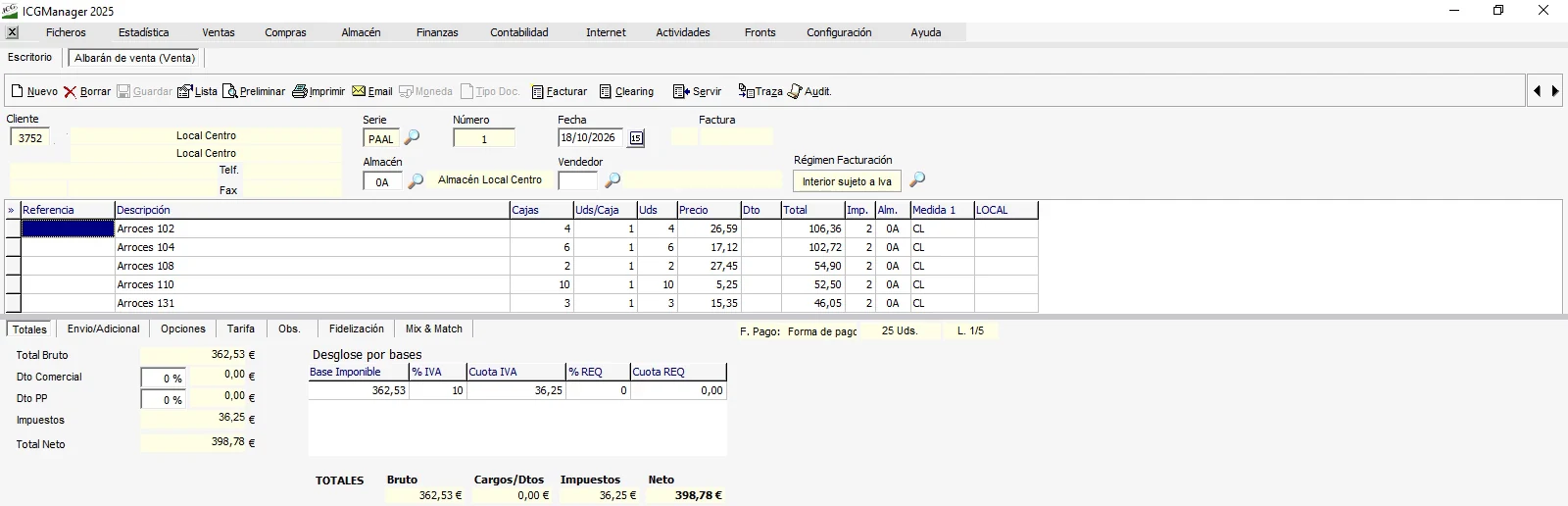Screen dimensions: 1568x506
Task: Click the Nuevo document icon in toolbar
Action: click(17, 91)
